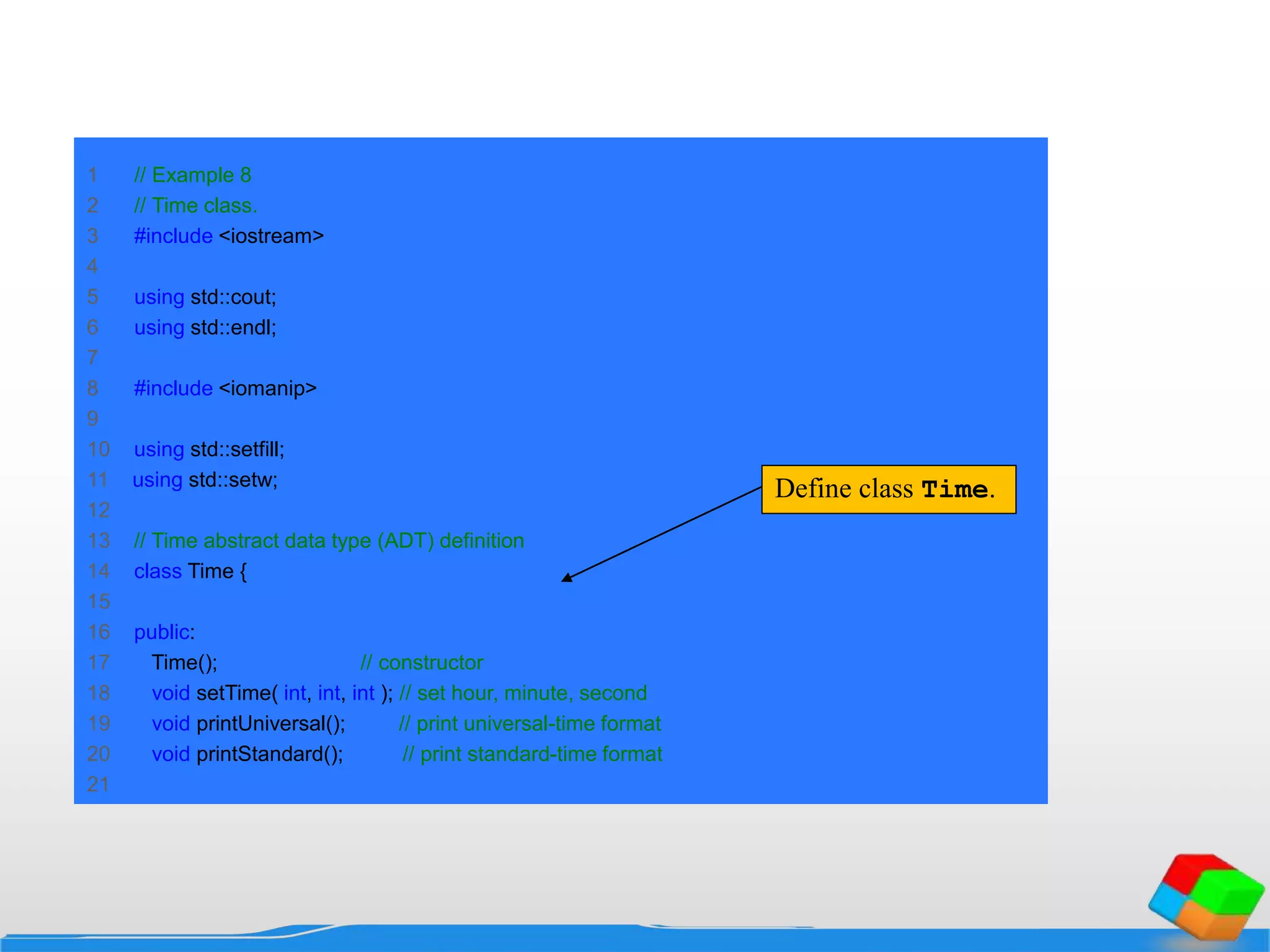Select 'using std::setw;' line
Screen dimensions: 1270x952
pyautogui.click(x=205, y=480)
